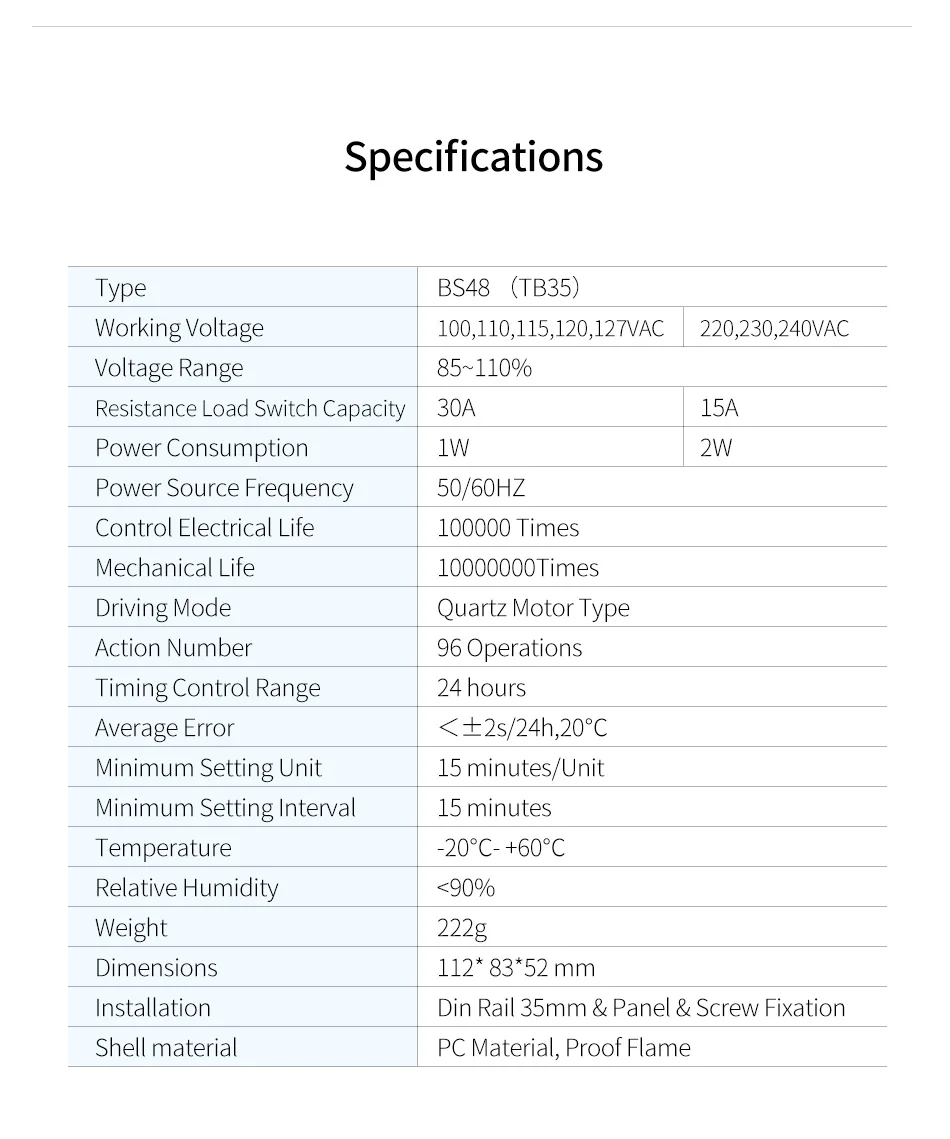Select the 100,110,115,120,127VAC voltage cell
Image resolution: width=950 pixels, height=1139 pixels.
pos(551,328)
